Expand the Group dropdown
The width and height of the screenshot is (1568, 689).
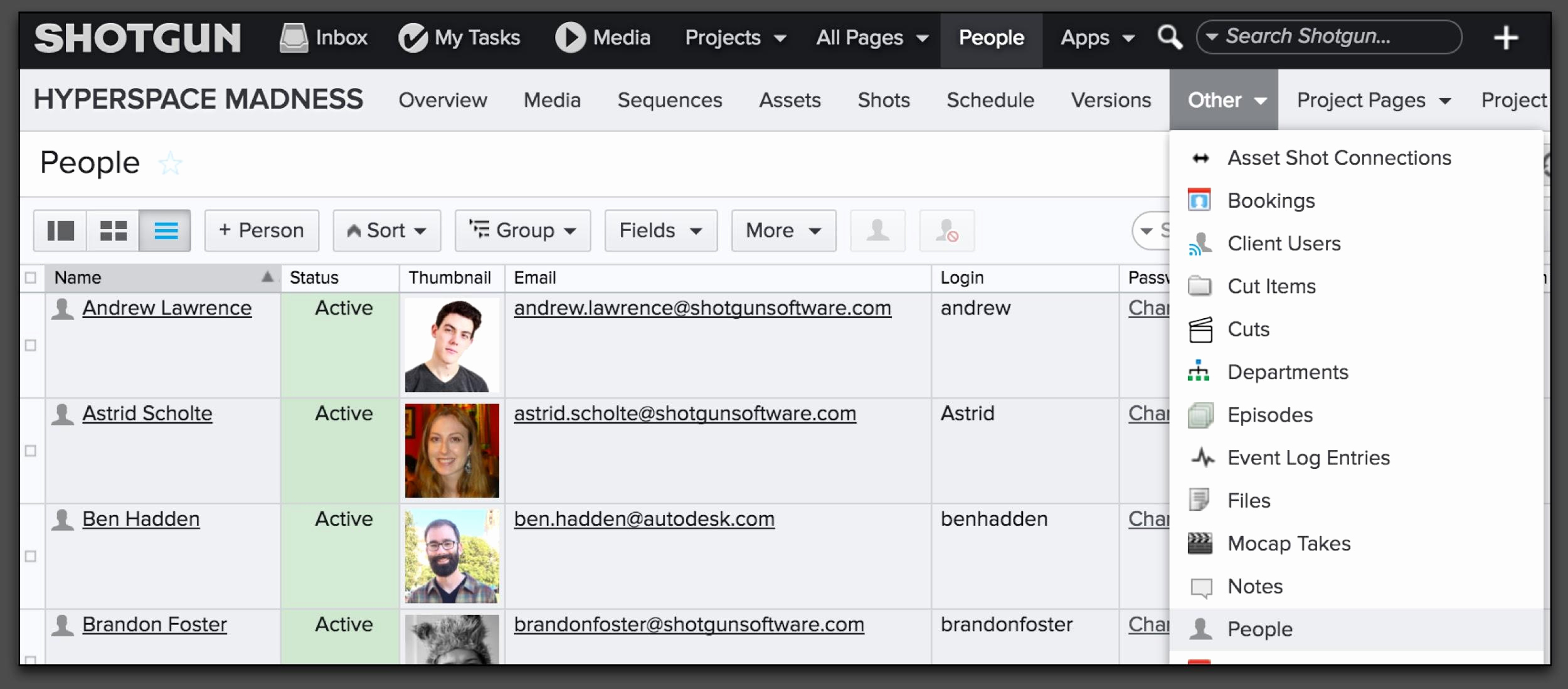[523, 230]
